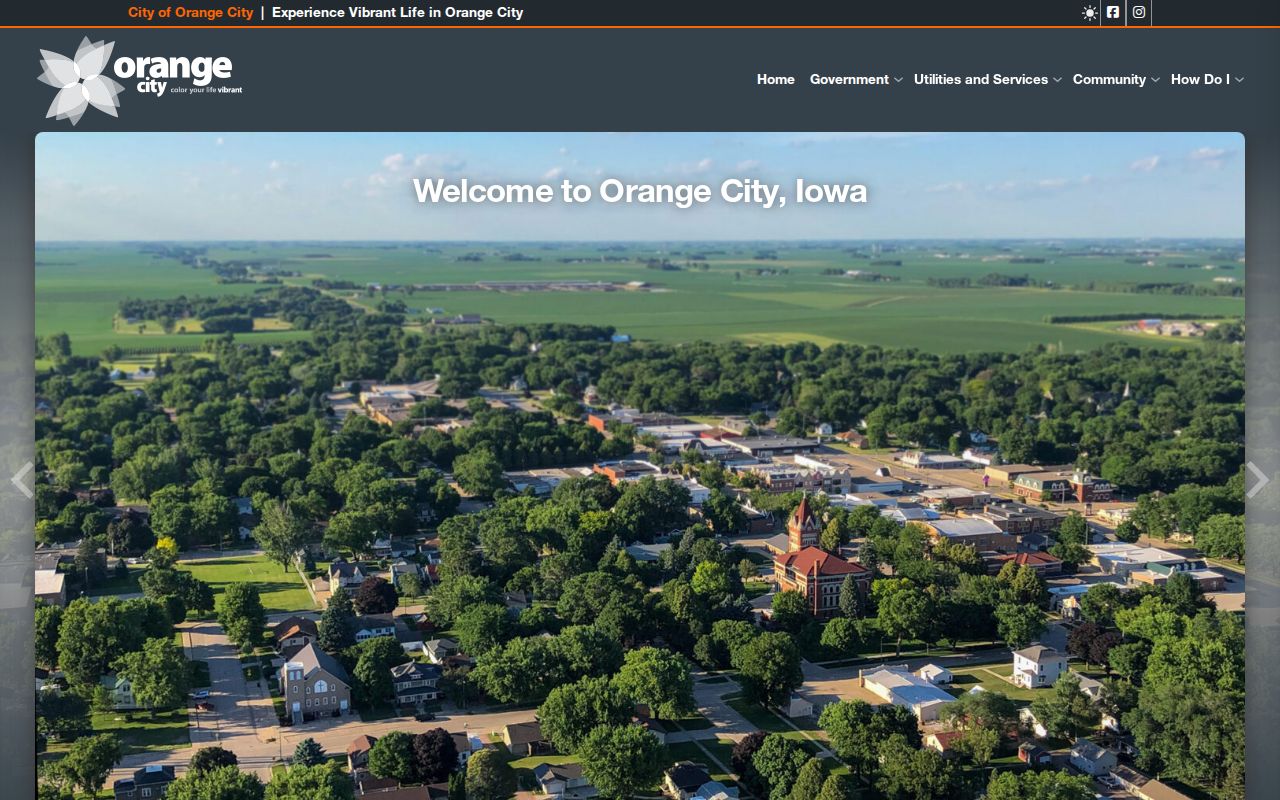The height and width of the screenshot is (800, 1280).
Task: Open the Instagram page icon
Action: coord(1138,13)
